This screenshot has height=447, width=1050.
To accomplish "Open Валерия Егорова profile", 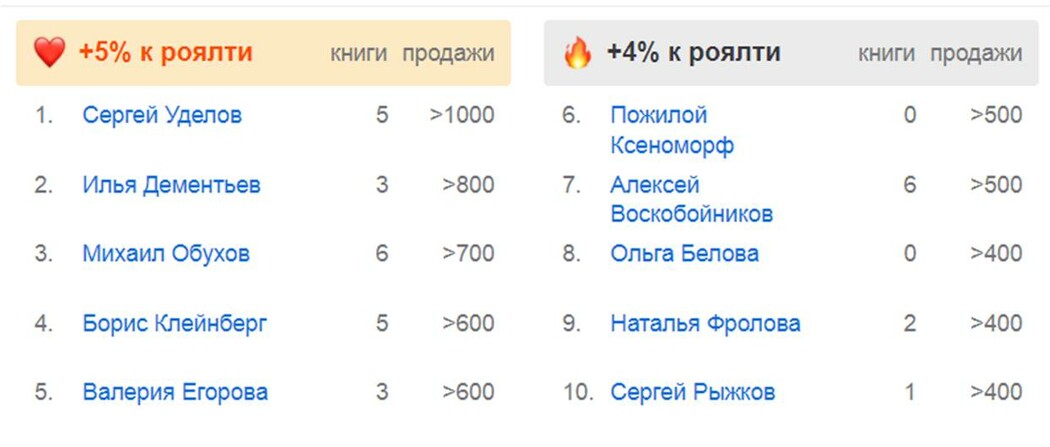I will [x=175, y=392].
